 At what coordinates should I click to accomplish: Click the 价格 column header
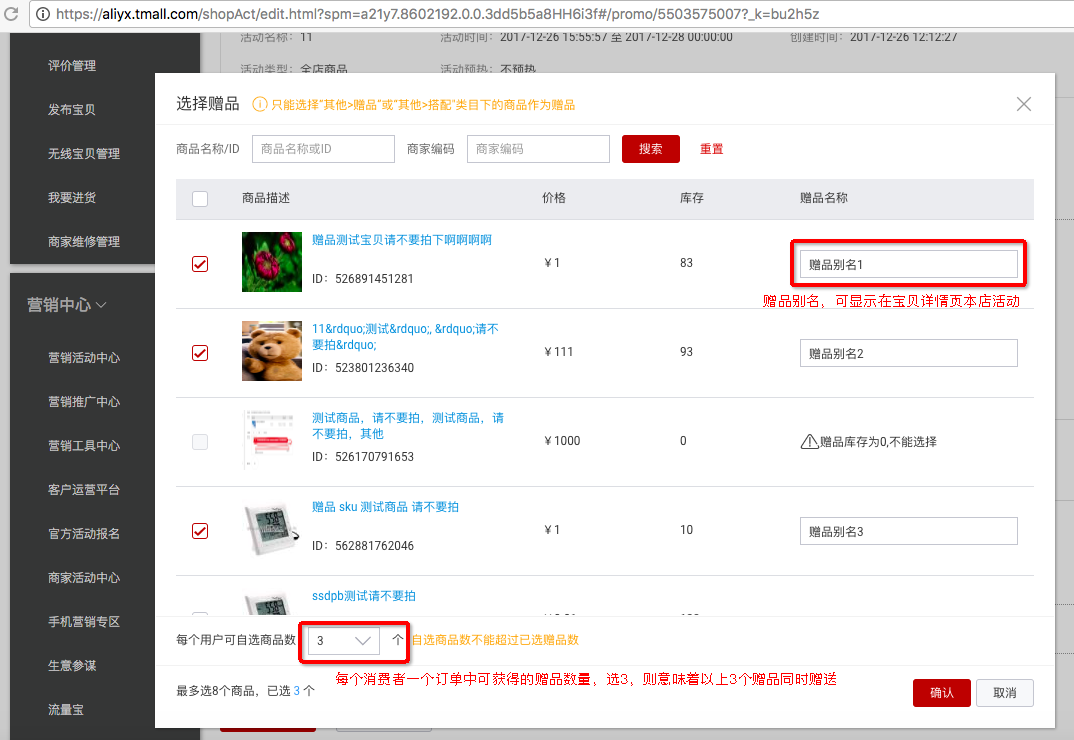[x=554, y=198]
